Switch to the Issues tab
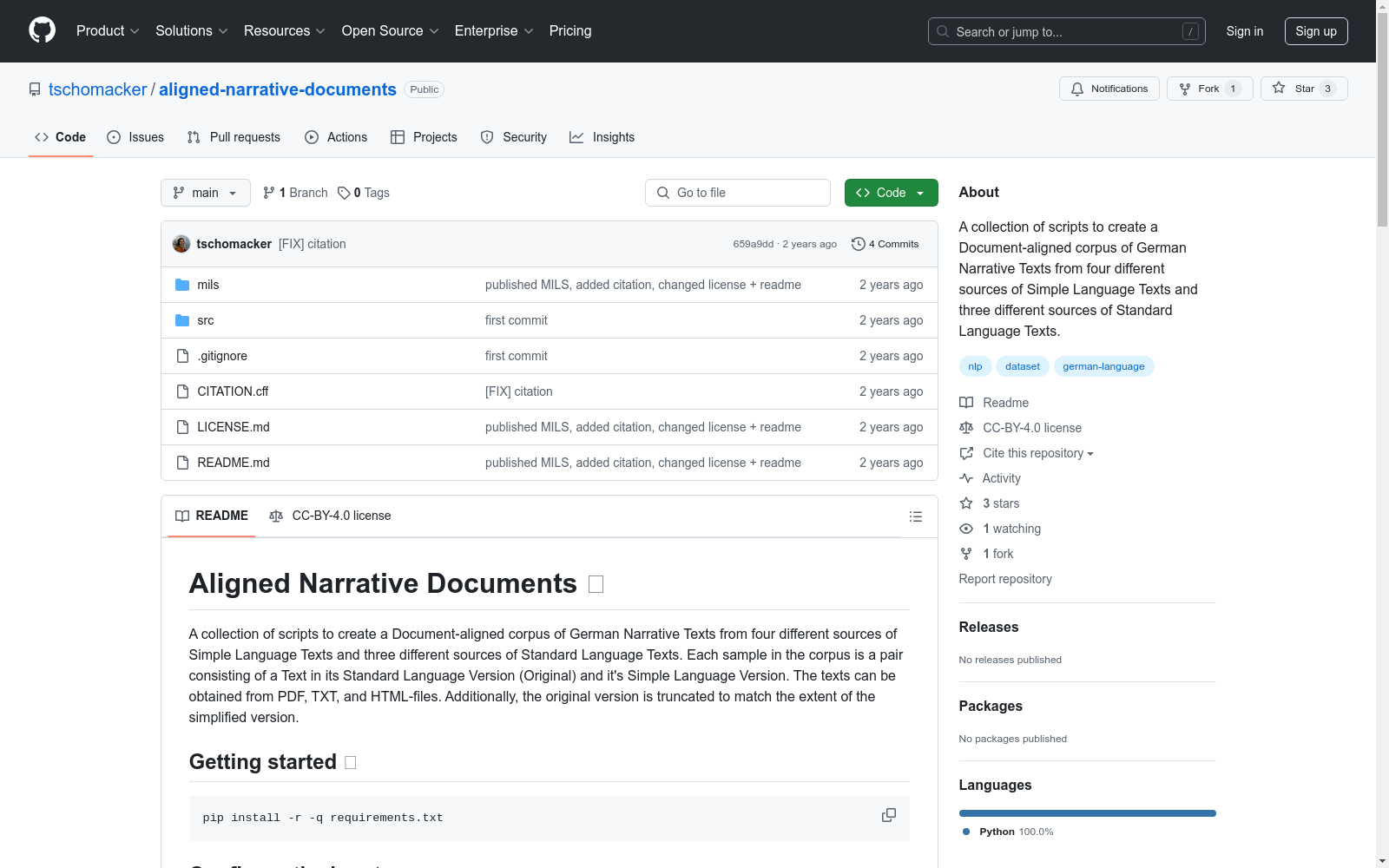 (x=135, y=137)
